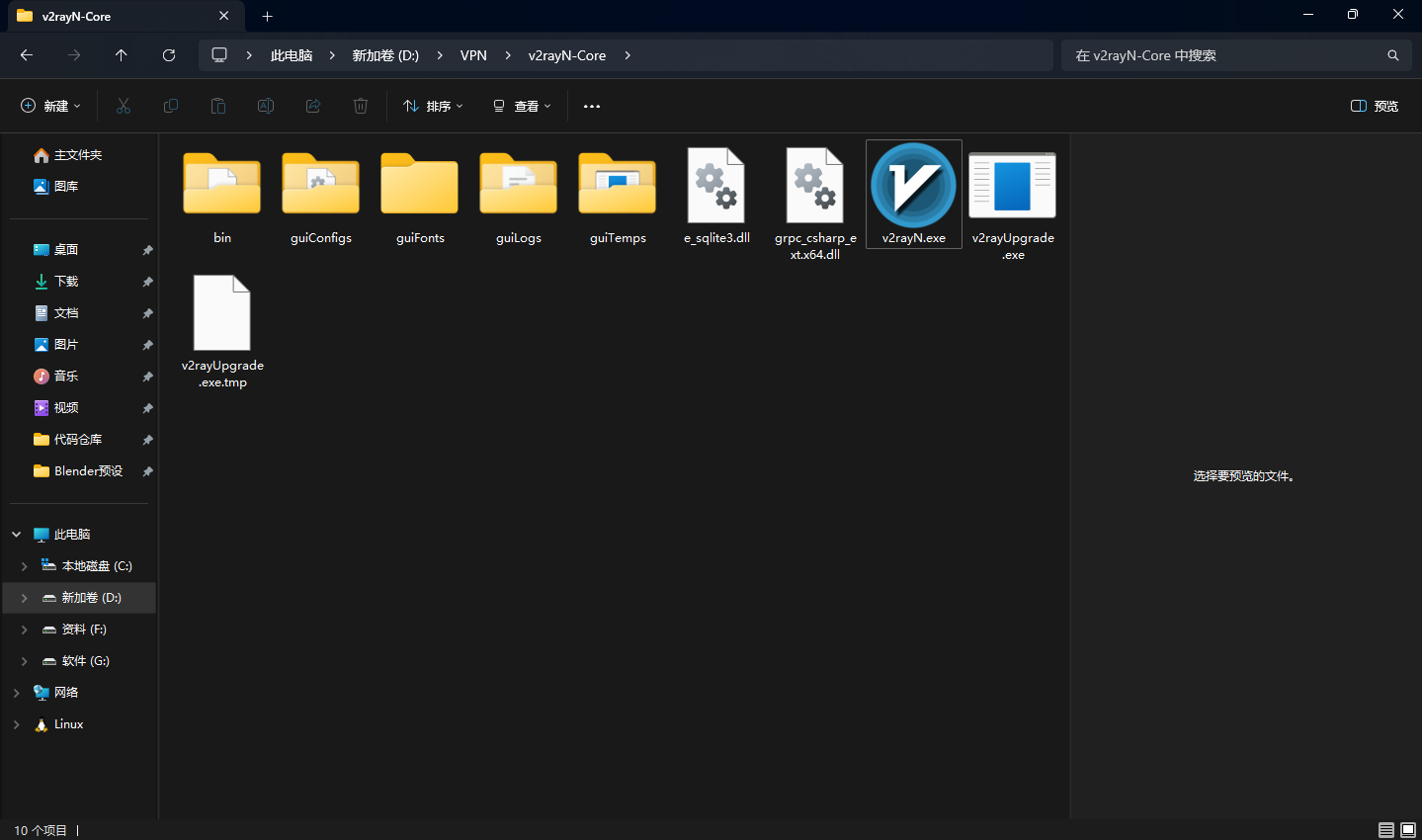Expand 本地磁盘 (C:) tree node
Screen dimensions: 1422x840
[25, 566]
